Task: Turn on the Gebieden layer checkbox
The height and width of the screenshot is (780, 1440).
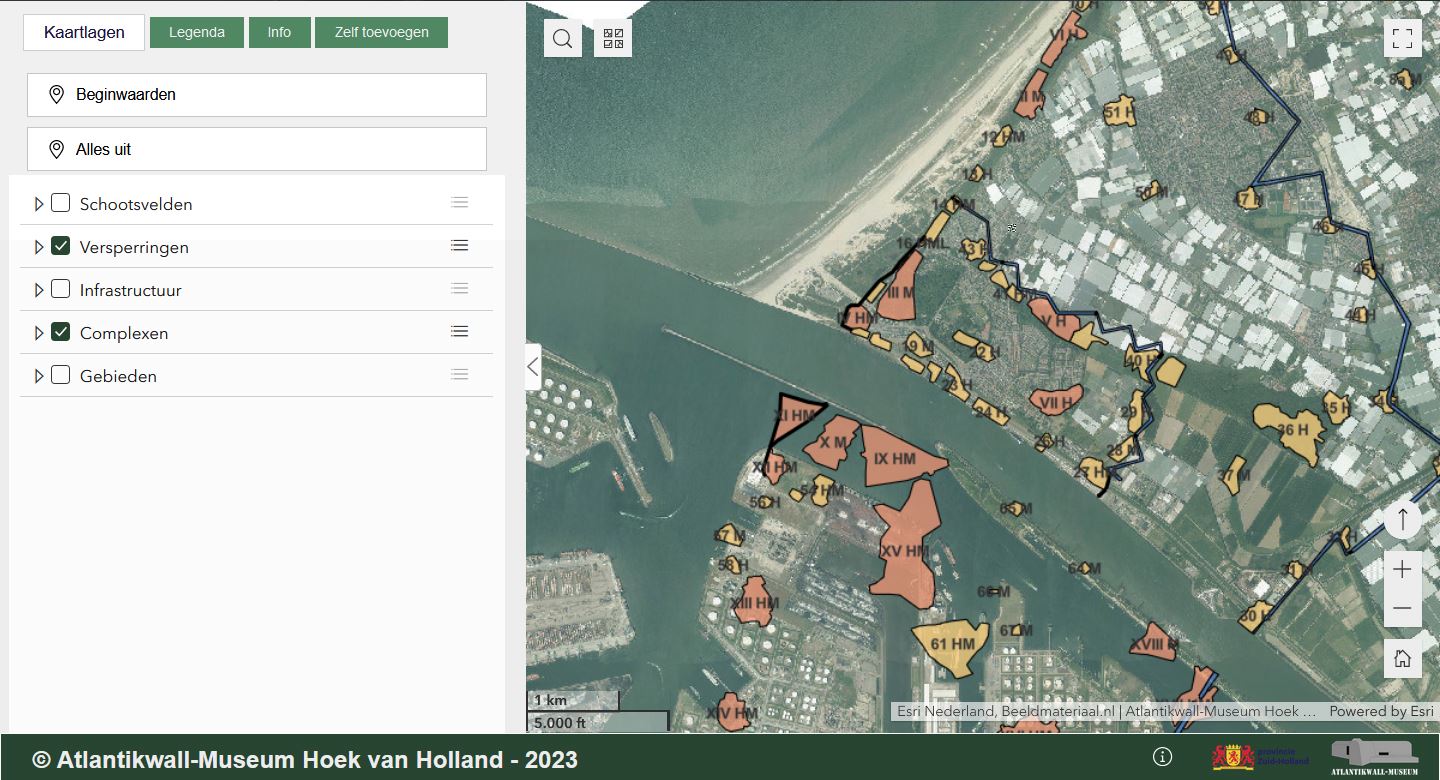Action: pos(61,375)
